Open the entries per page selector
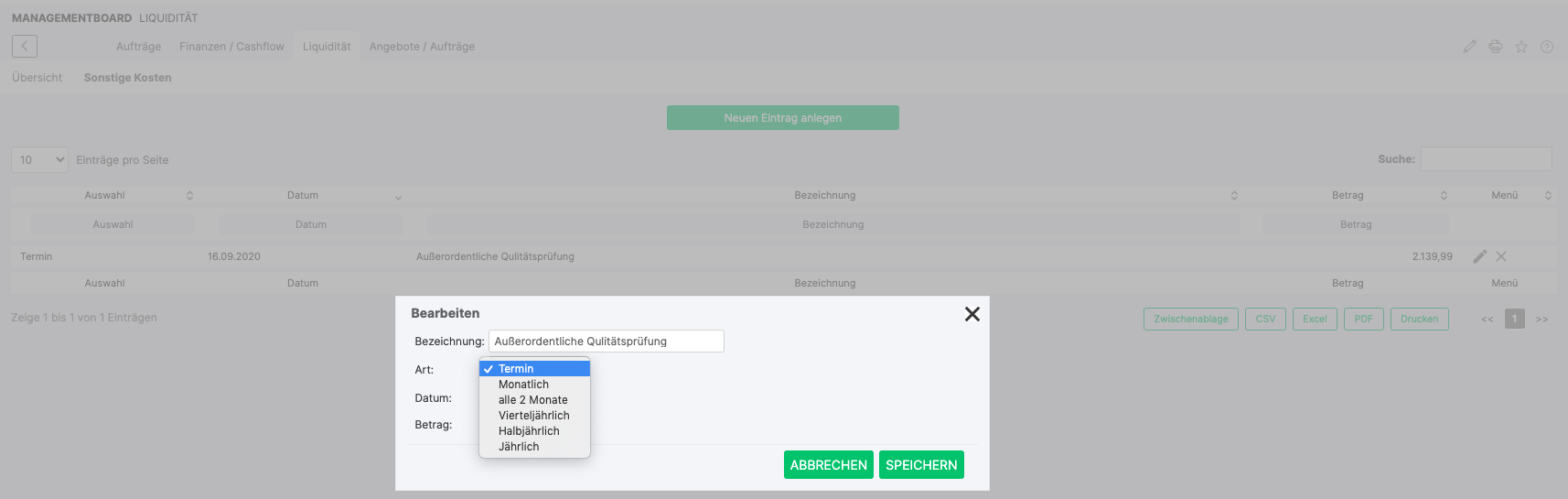Image resolution: width=1568 pixels, height=499 pixels. (40, 160)
